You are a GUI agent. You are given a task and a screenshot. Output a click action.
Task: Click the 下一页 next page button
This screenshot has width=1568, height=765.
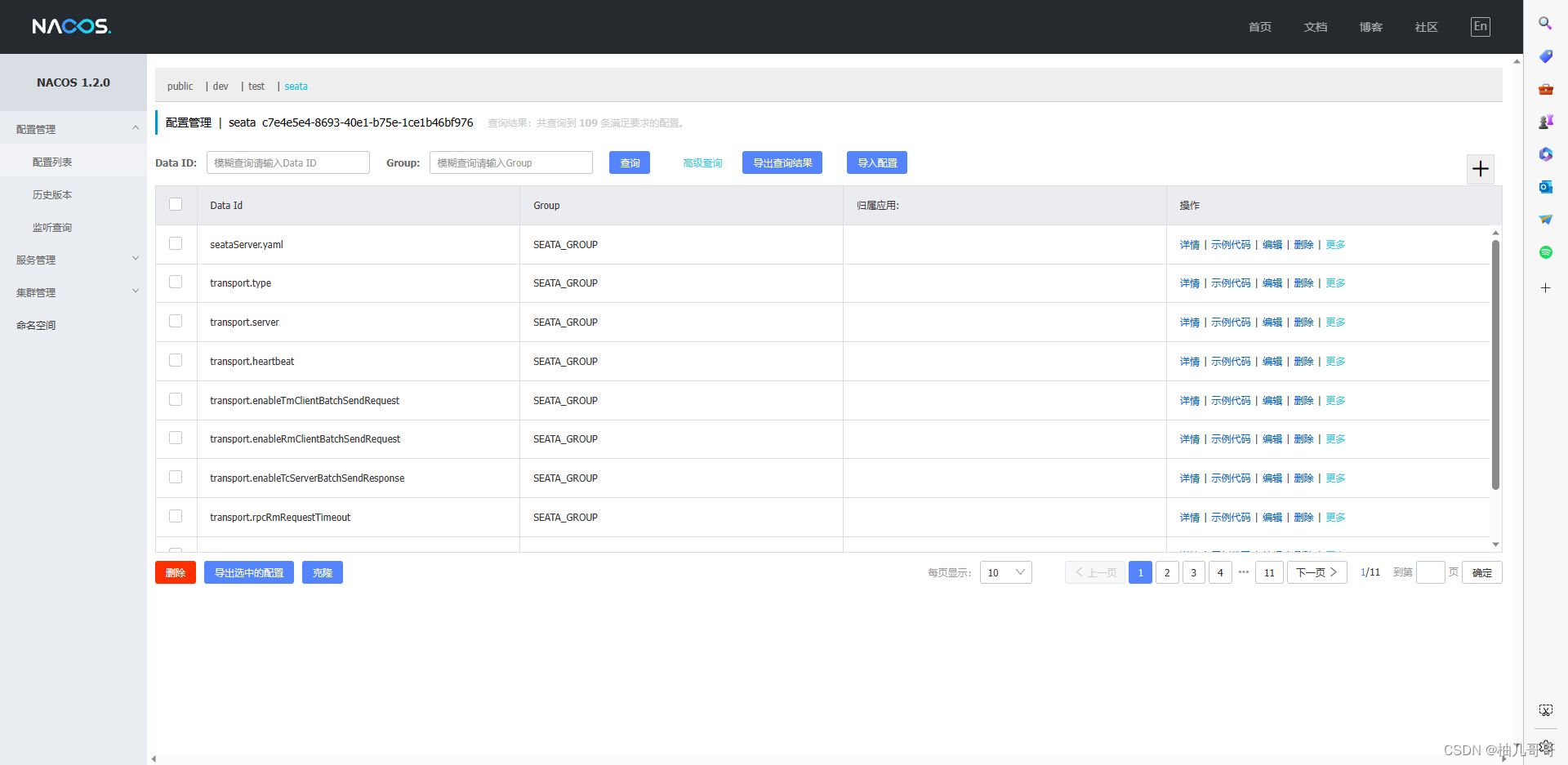1317,572
